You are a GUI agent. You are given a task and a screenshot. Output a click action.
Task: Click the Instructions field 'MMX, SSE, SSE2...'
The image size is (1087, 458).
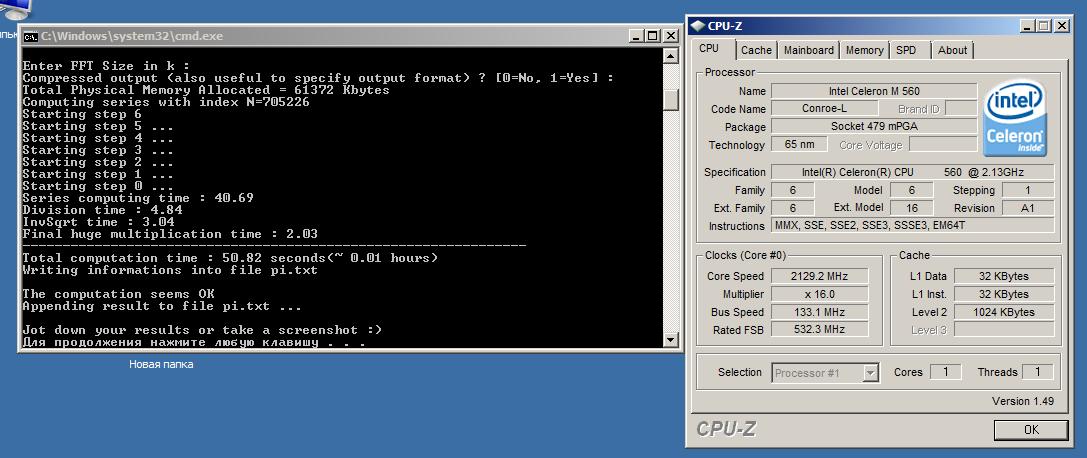tap(912, 226)
